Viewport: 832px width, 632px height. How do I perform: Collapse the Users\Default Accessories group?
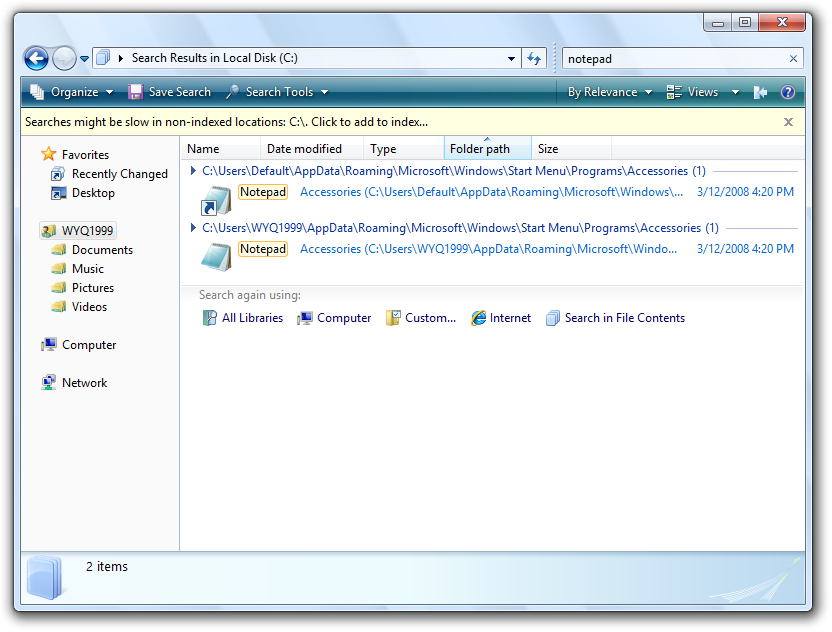coord(194,171)
